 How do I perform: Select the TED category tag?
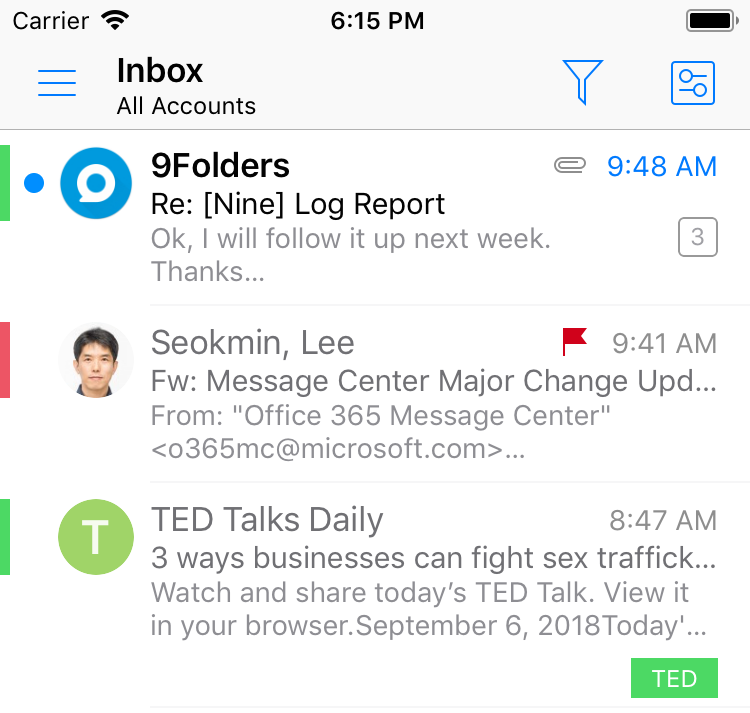click(674, 678)
